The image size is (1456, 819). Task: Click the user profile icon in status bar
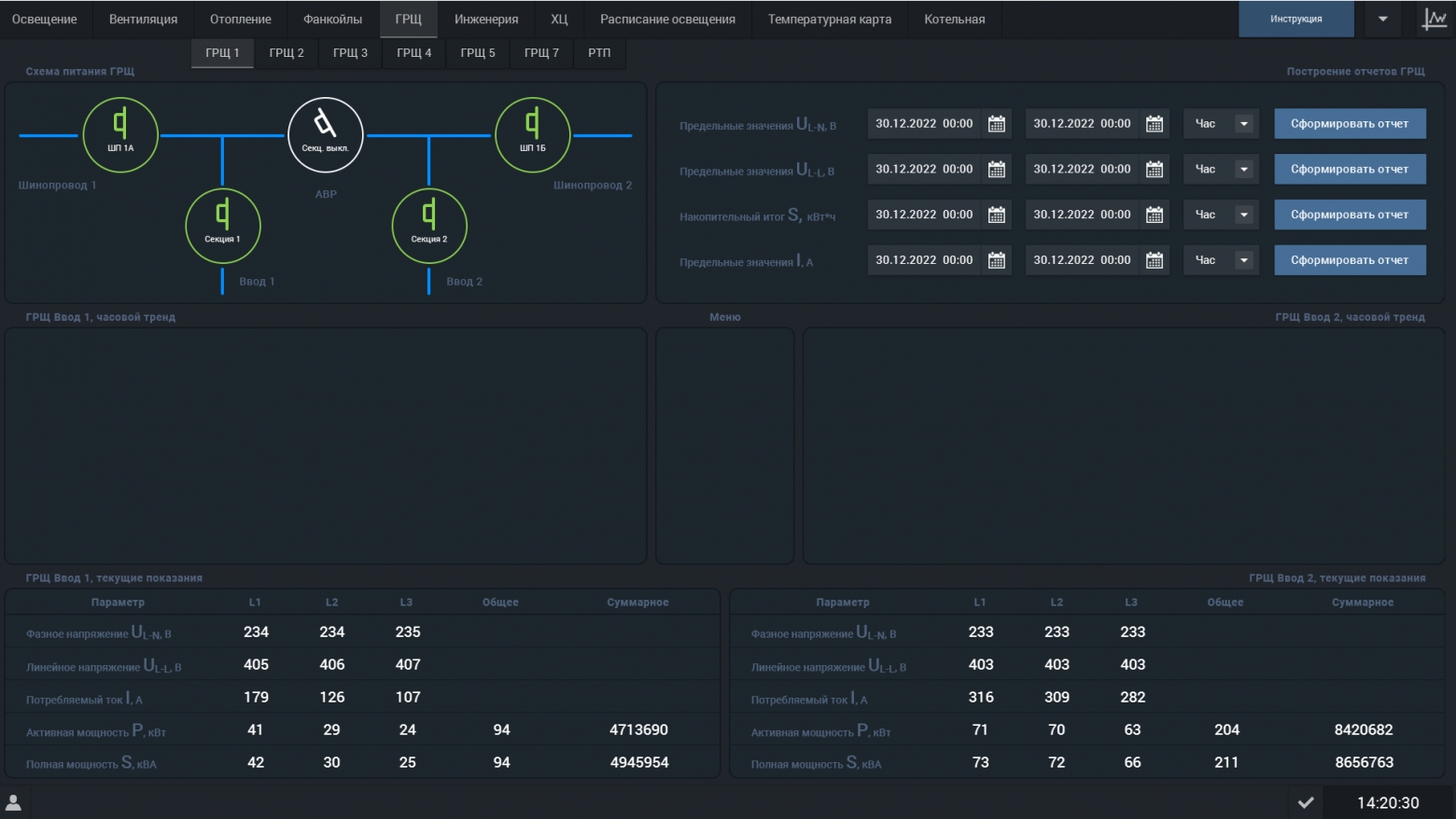tap(14, 802)
